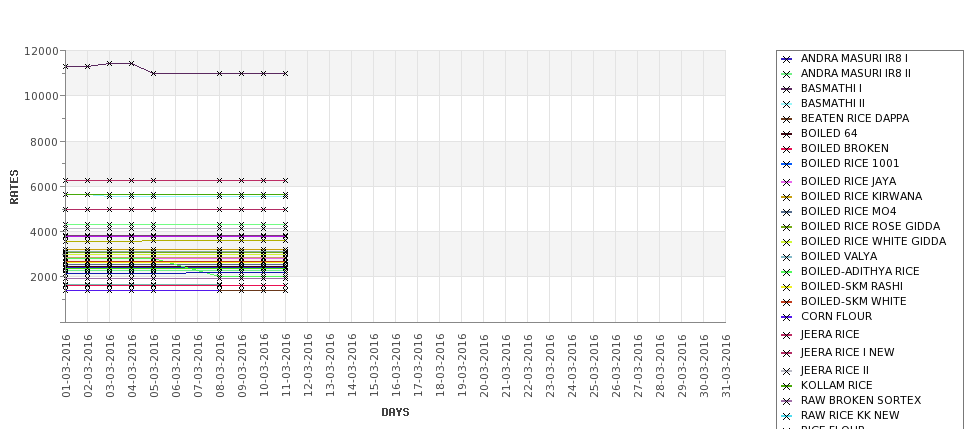Click the data point just above 6000 on 05-03-2016
Screen dimensions: 975x429
[x=154, y=180]
